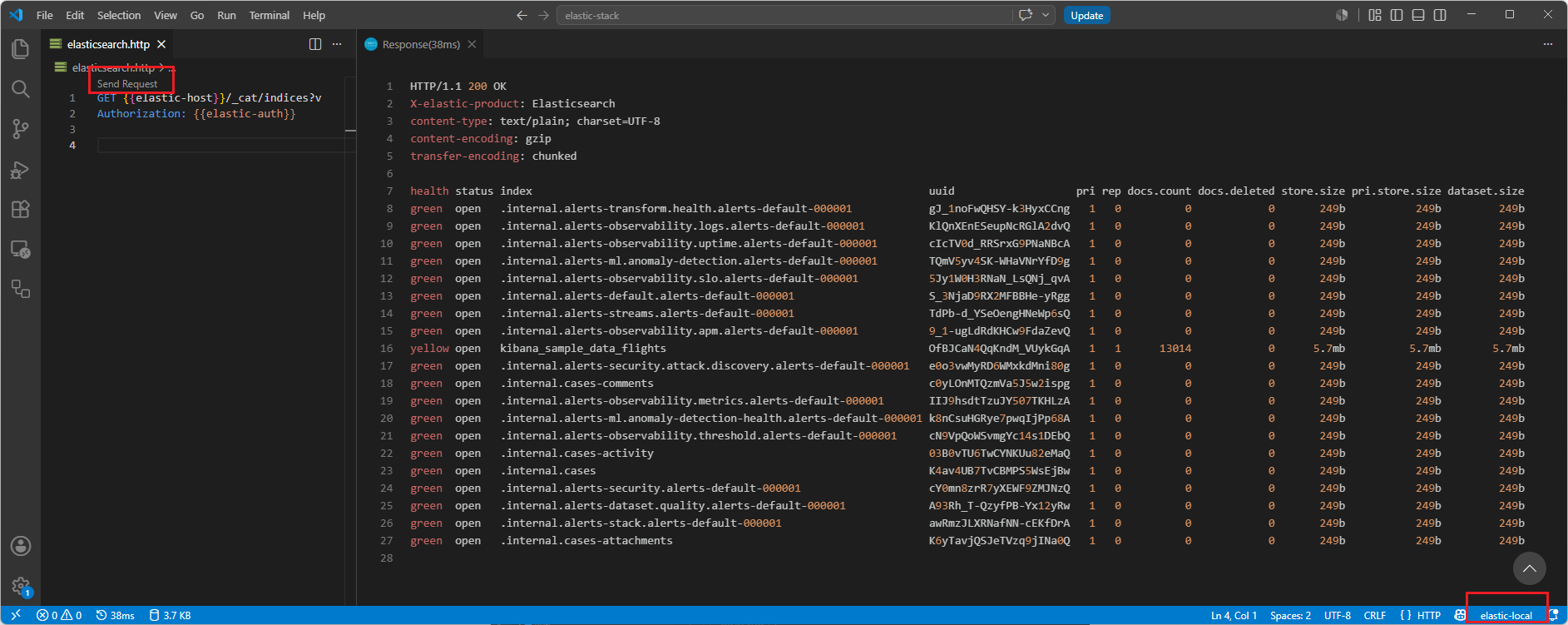1568x625 pixels.
Task: Change indentation via Spaces: 2
Action: [x=1290, y=616]
